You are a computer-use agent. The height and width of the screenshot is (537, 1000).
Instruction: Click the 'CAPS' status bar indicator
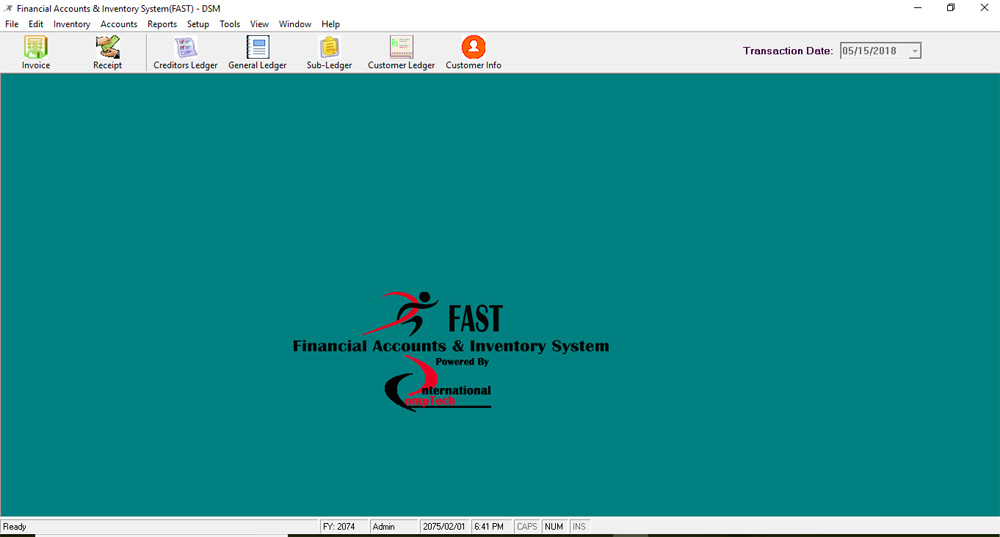pyautogui.click(x=527, y=527)
